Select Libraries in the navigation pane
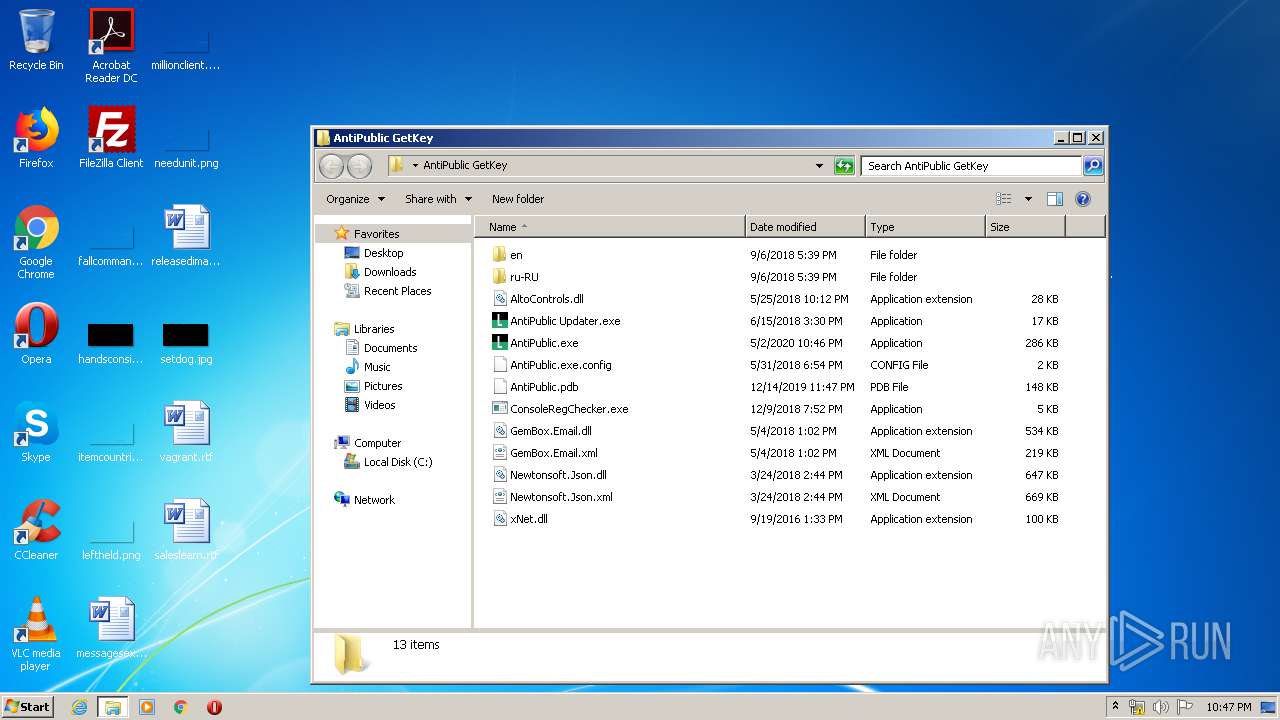The height and width of the screenshot is (720, 1280). [374, 329]
